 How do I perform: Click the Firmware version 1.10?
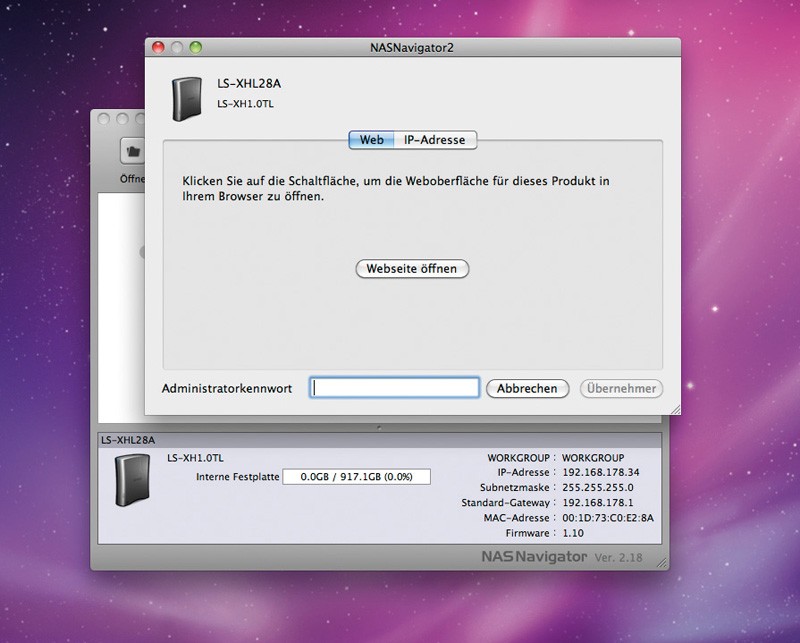click(572, 533)
